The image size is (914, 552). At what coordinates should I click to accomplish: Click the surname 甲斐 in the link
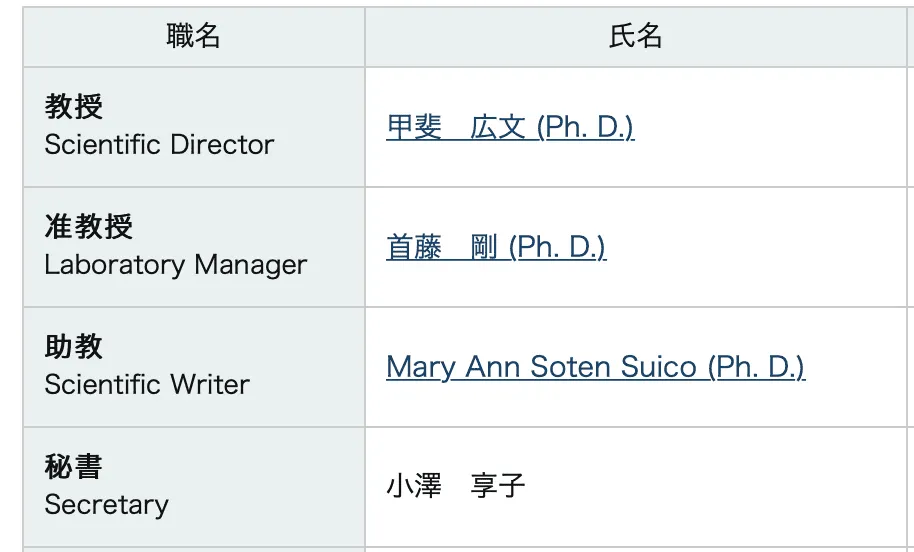(x=414, y=128)
